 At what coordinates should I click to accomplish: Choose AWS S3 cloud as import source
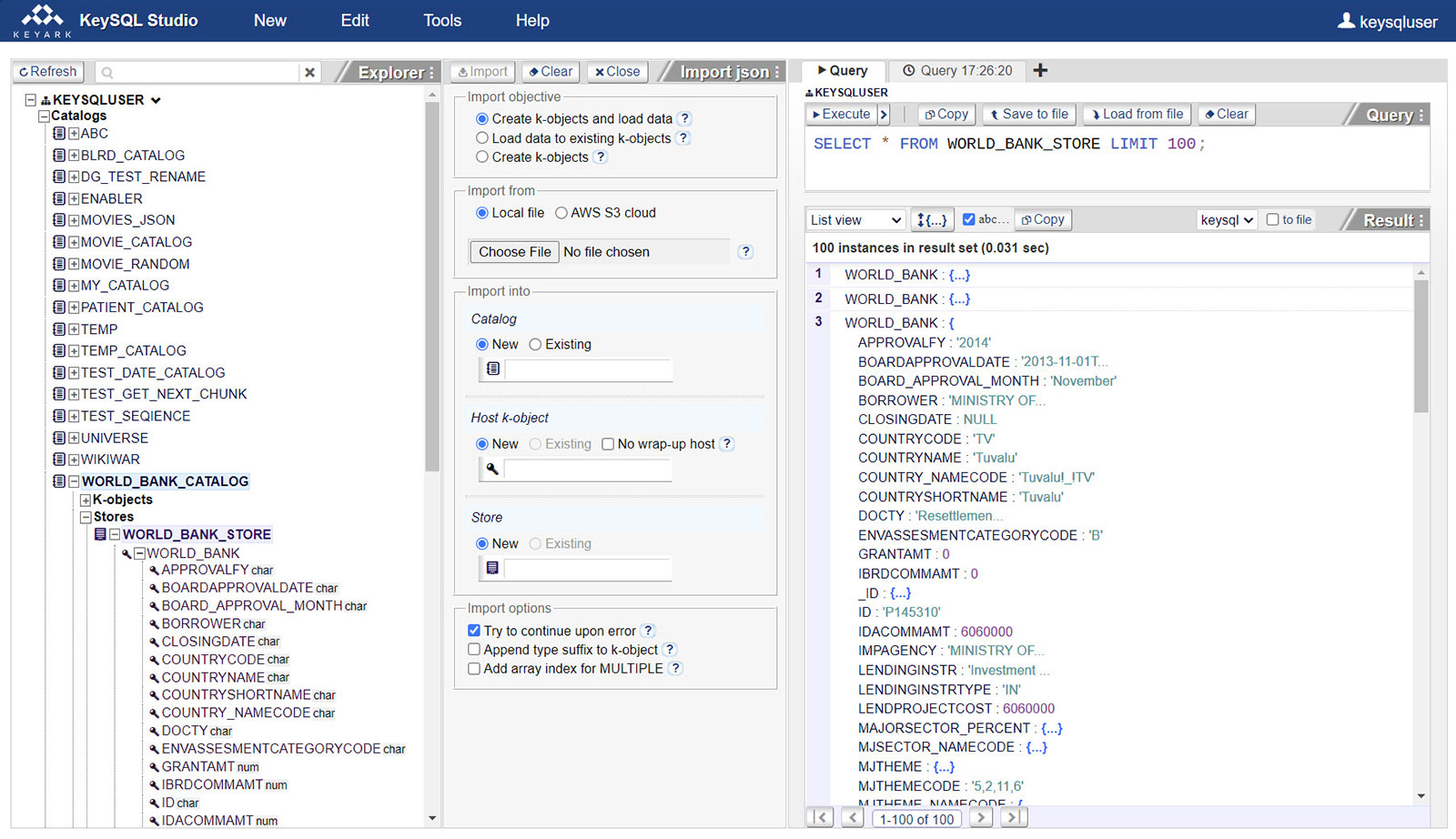(561, 213)
